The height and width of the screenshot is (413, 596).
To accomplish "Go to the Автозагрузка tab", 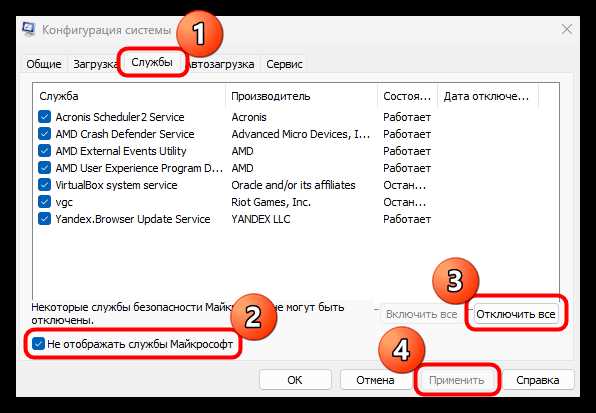I will tap(222, 64).
